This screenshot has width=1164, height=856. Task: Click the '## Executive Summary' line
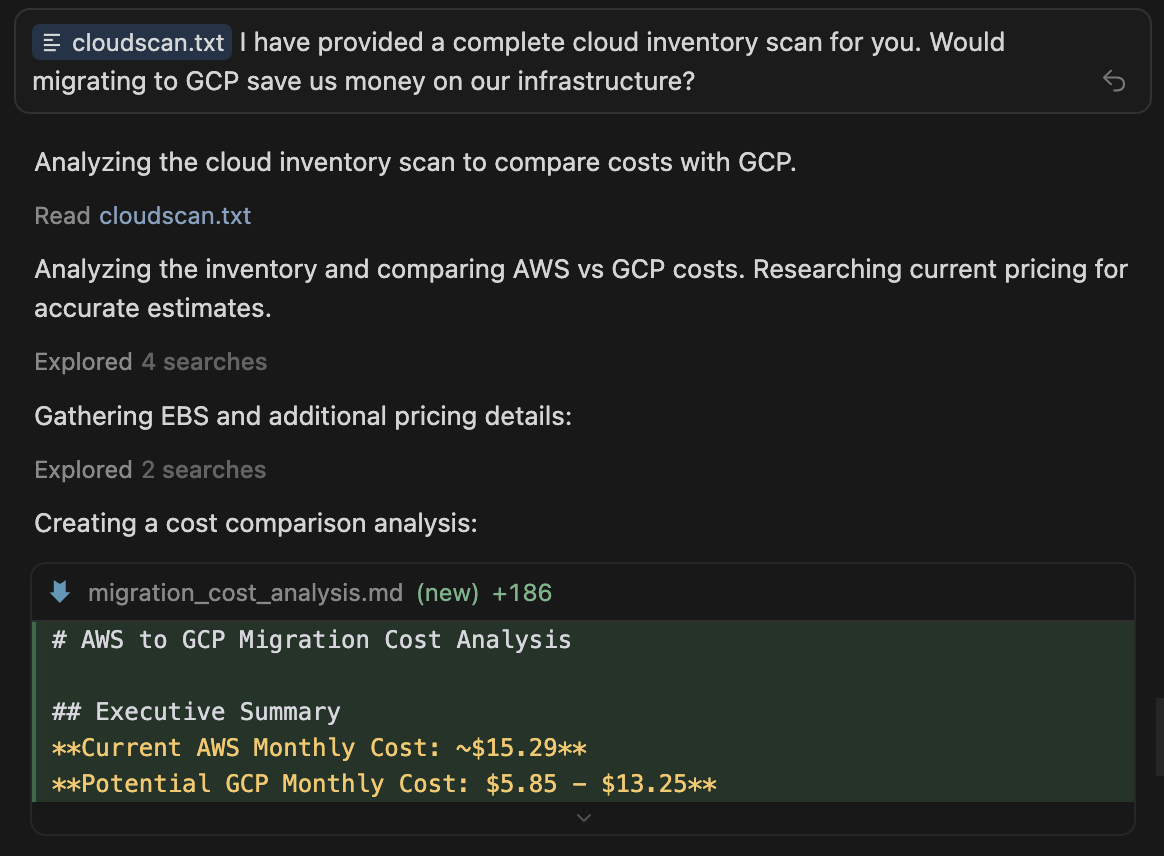196,711
